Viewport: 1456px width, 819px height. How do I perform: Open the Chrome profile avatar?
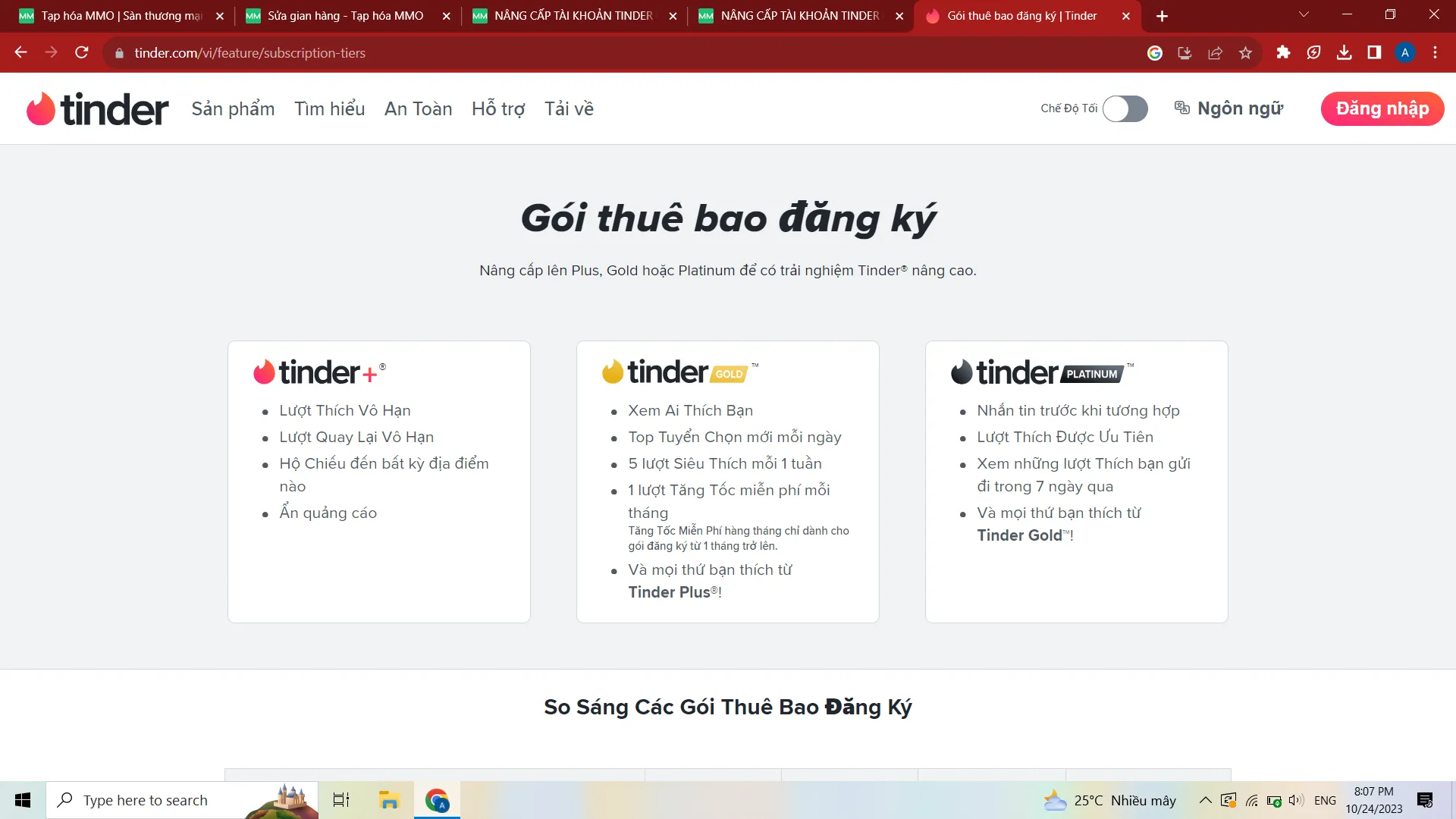[1404, 52]
